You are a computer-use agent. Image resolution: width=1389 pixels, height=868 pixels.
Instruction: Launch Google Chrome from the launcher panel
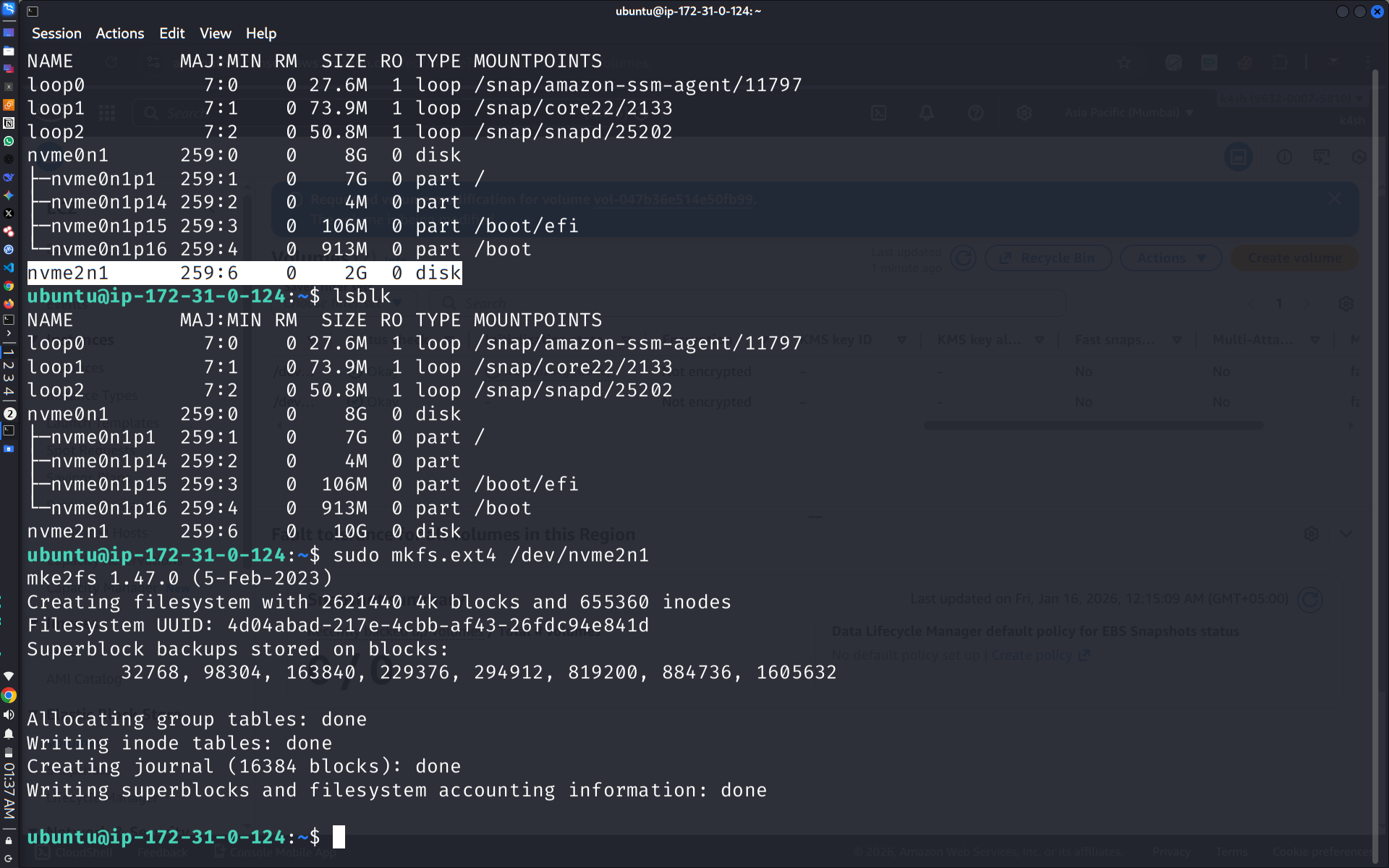9,286
